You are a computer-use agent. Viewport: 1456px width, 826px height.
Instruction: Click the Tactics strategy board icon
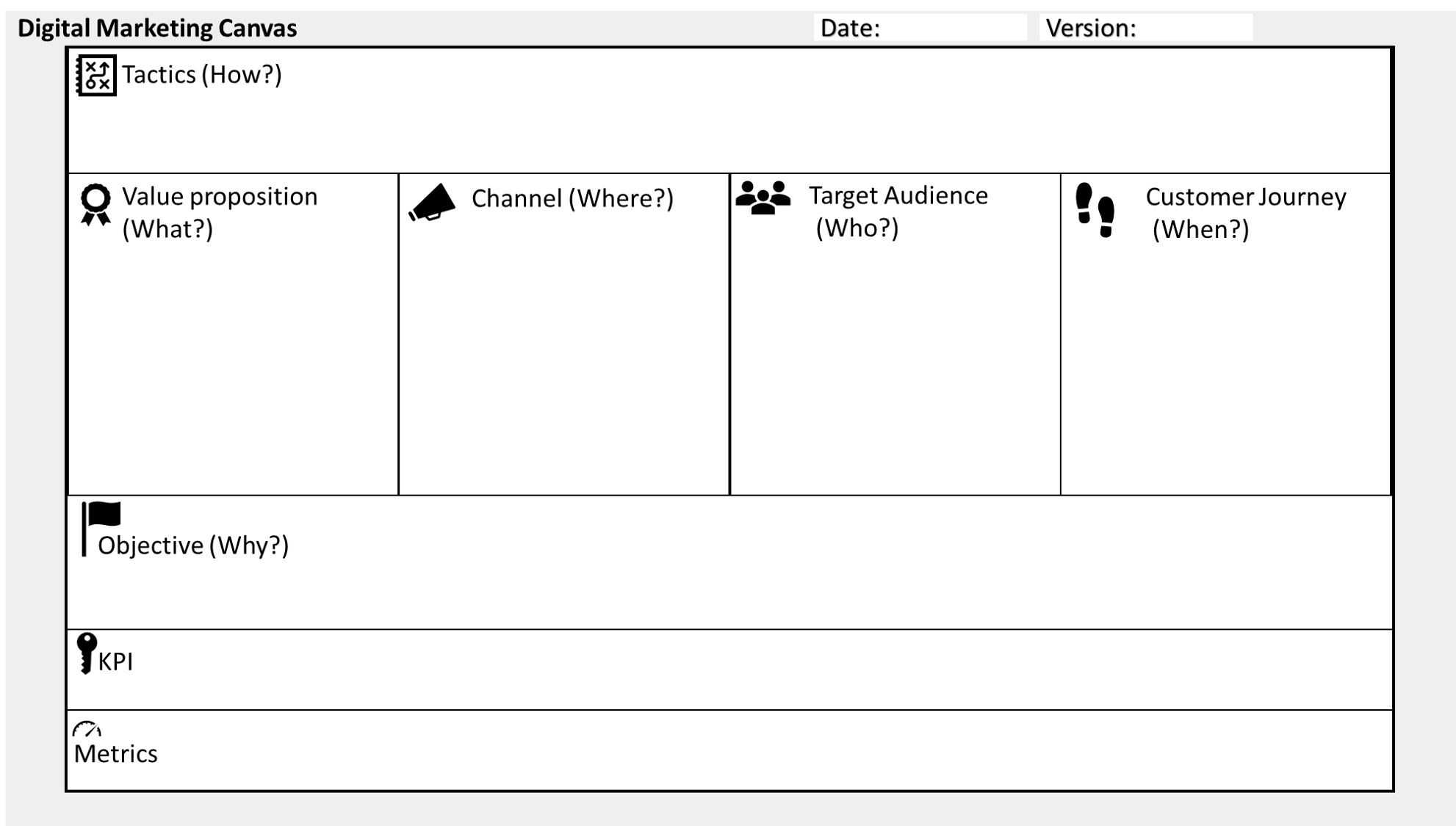click(96, 75)
